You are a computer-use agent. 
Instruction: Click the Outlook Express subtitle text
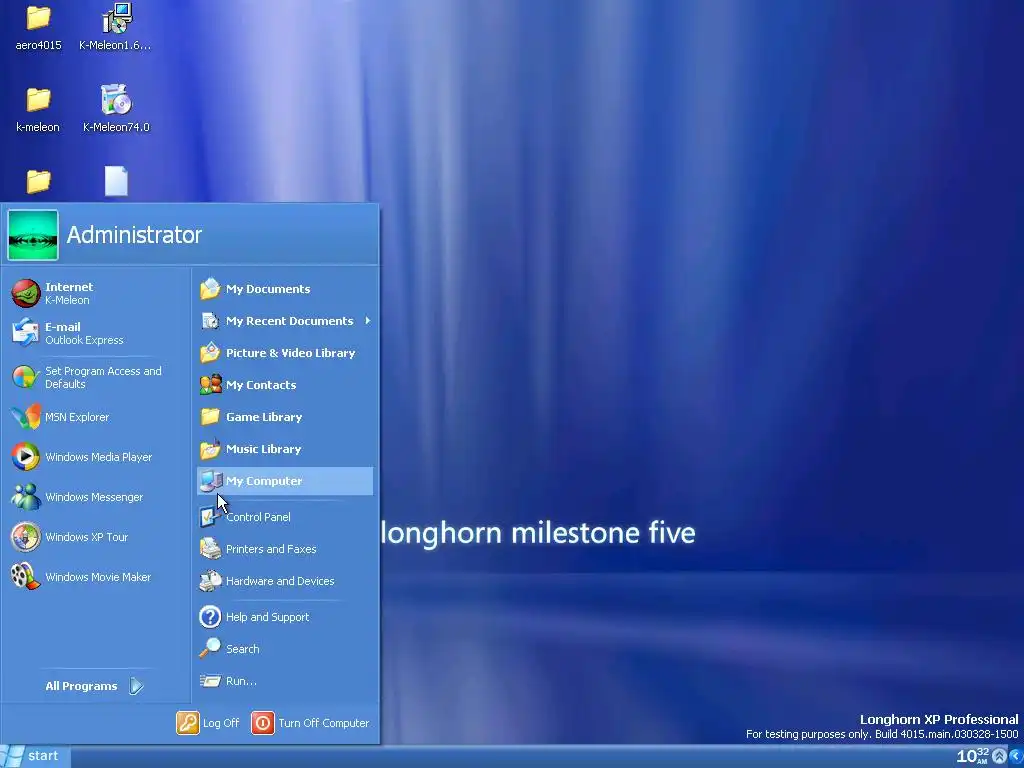(x=84, y=340)
